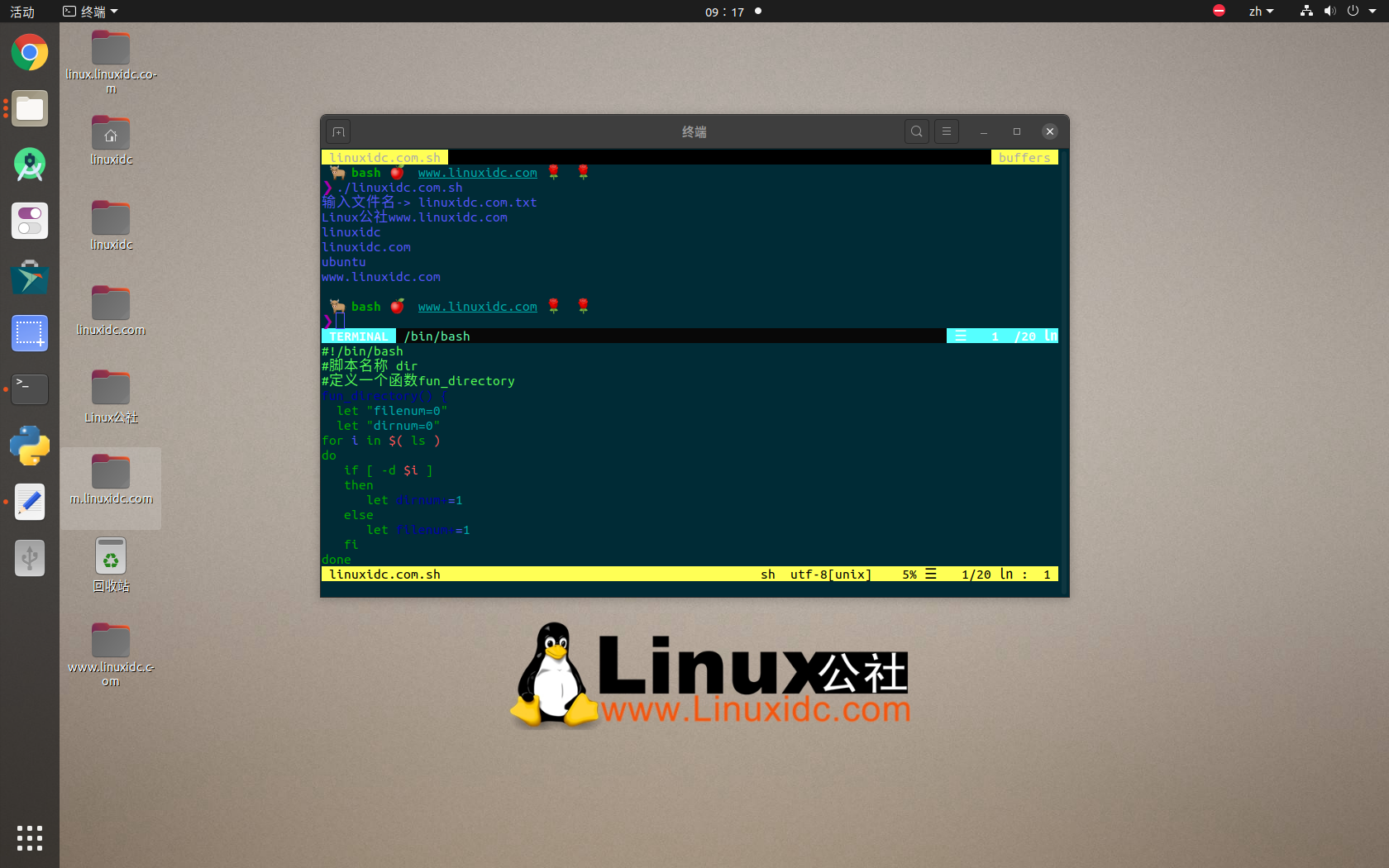Open the 活动 activities overview
1389x868 pixels.
pyautogui.click(x=22, y=11)
